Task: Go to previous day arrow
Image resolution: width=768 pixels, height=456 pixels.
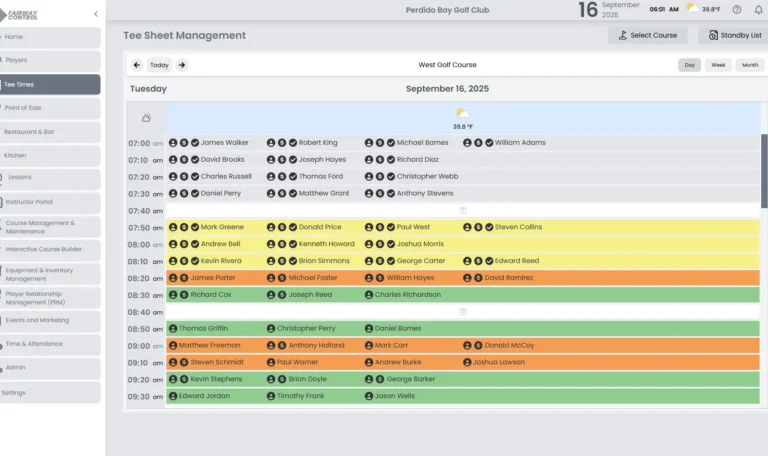Action: [x=137, y=65]
